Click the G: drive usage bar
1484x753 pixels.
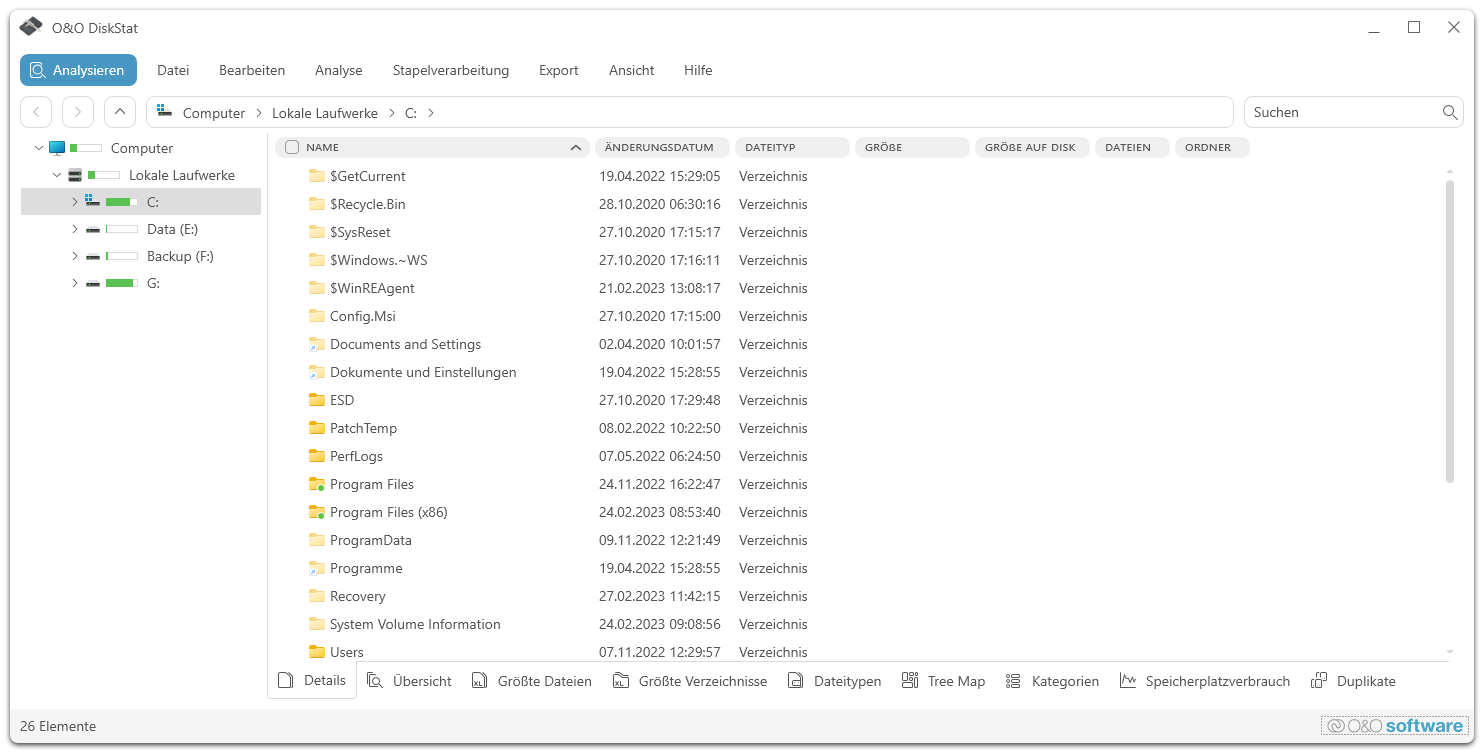click(122, 283)
